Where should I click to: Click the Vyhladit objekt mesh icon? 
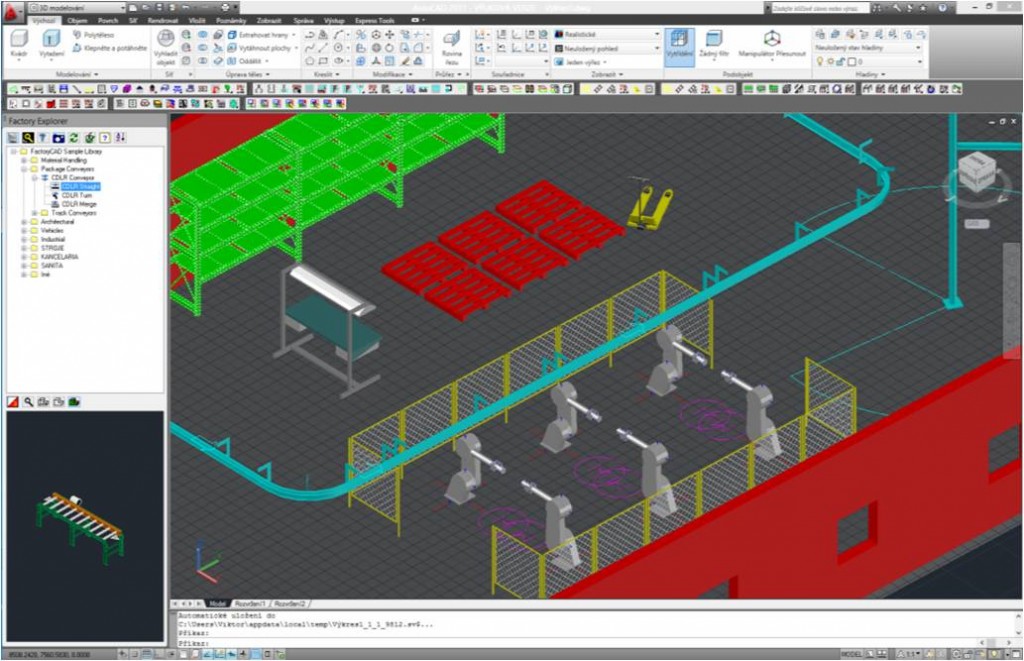[165, 43]
